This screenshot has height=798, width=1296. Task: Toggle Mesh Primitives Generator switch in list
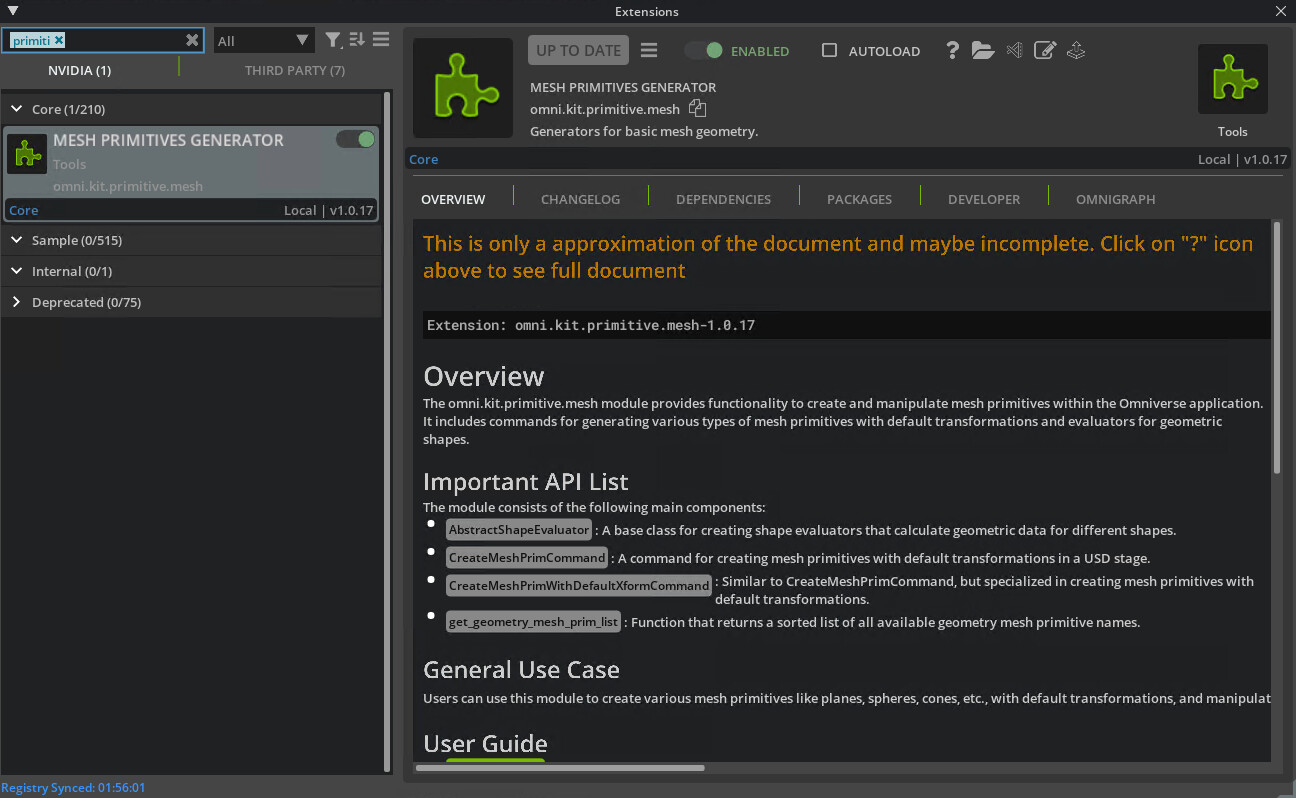[x=355, y=140]
